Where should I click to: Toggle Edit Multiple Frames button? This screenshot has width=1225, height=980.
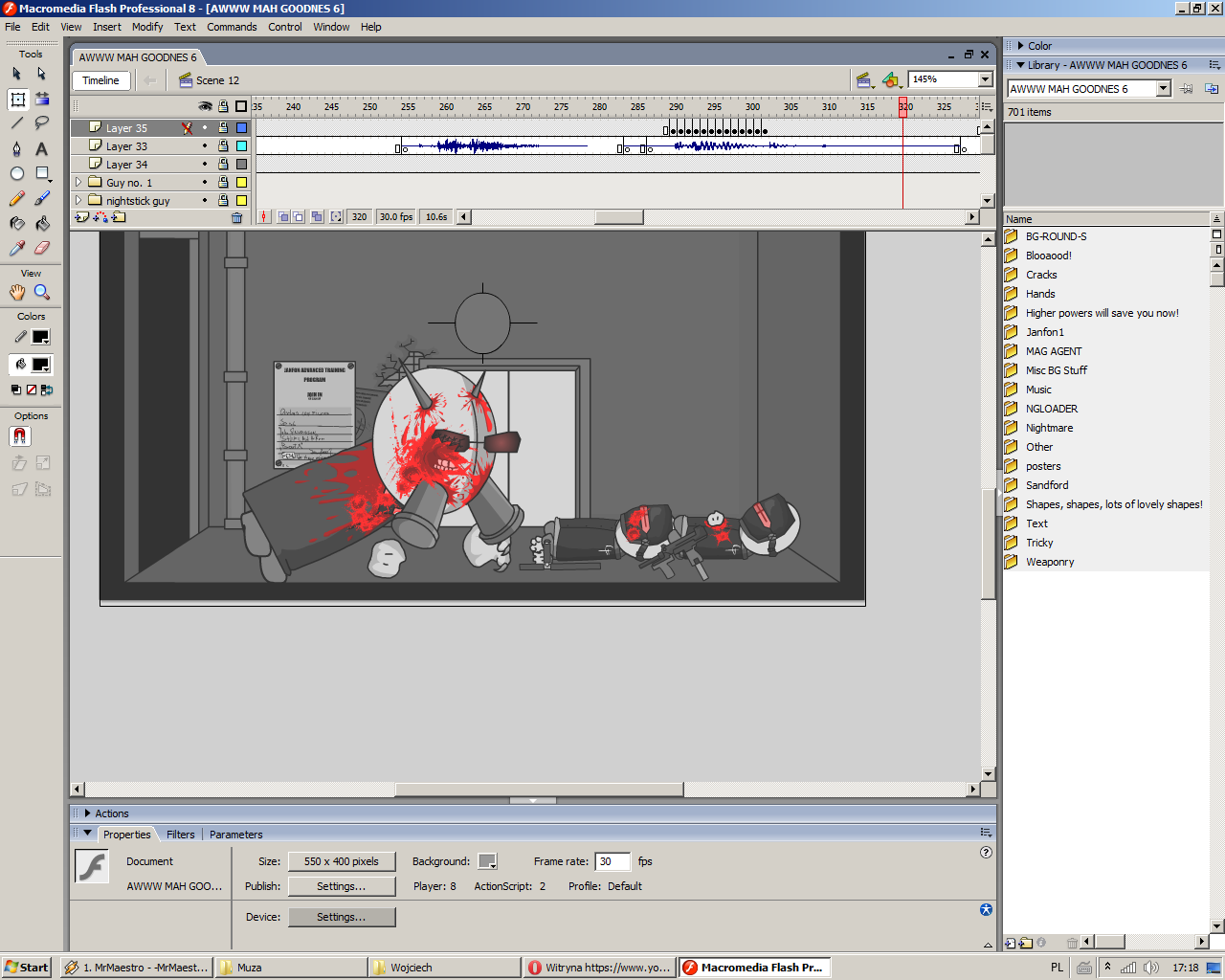pyautogui.click(x=317, y=217)
